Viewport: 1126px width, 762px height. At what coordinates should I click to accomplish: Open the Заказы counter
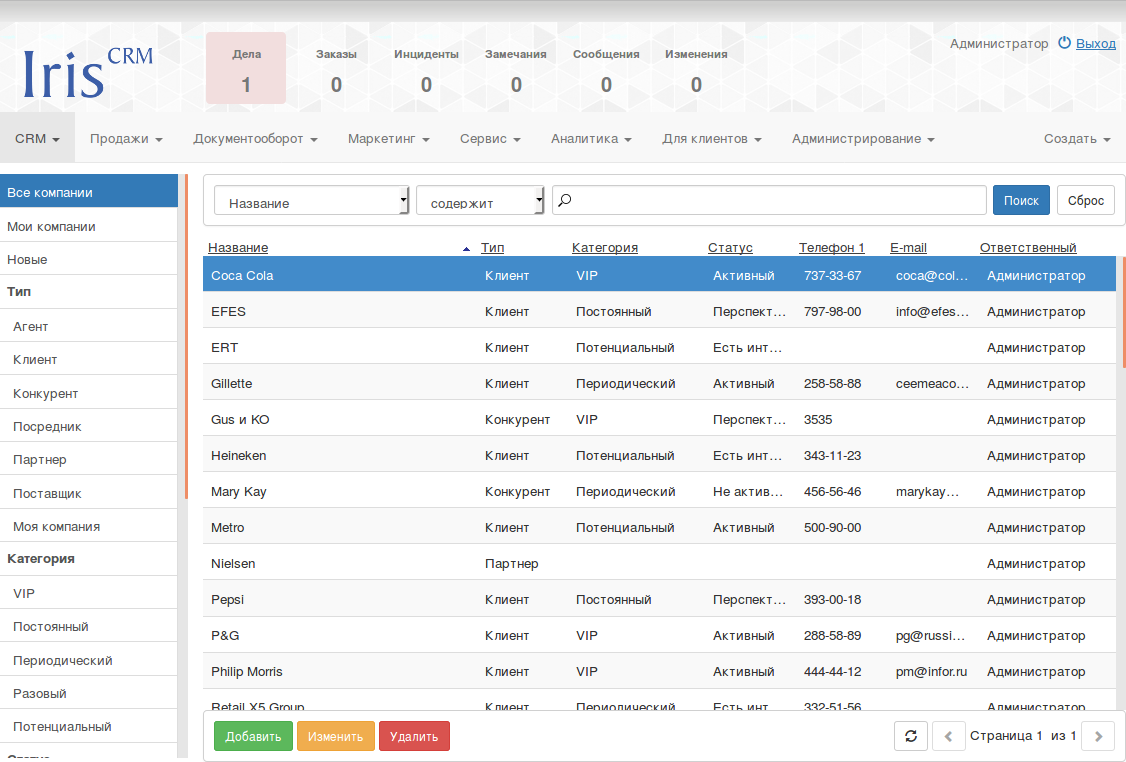[x=336, y=70]
